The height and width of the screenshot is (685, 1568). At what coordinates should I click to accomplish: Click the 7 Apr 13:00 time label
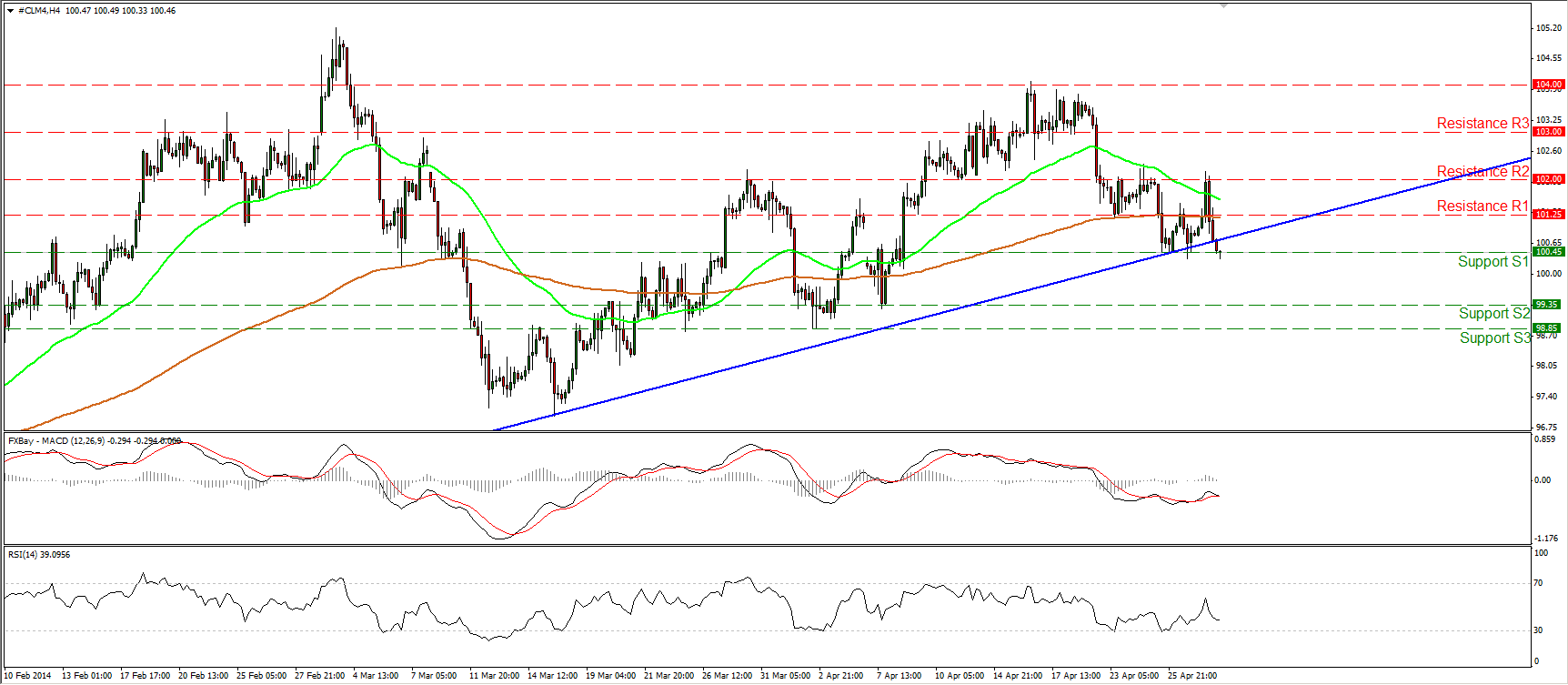tap(899, 676)
